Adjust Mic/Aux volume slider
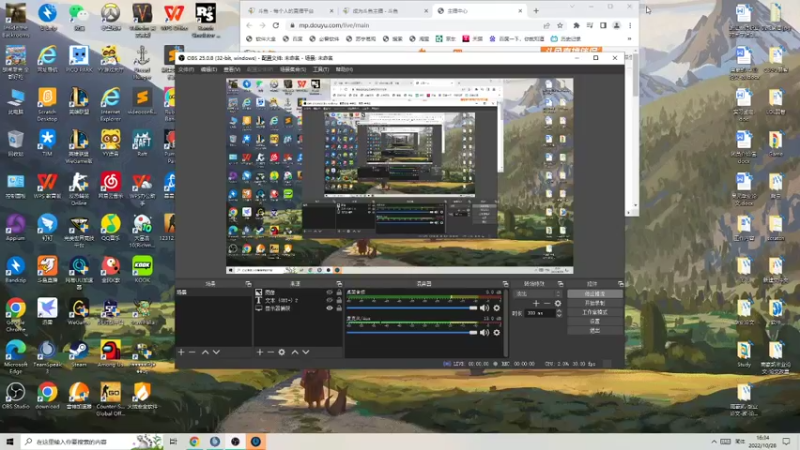The width and height of the screenshot is (800, 450). click(x=412, y=333)
